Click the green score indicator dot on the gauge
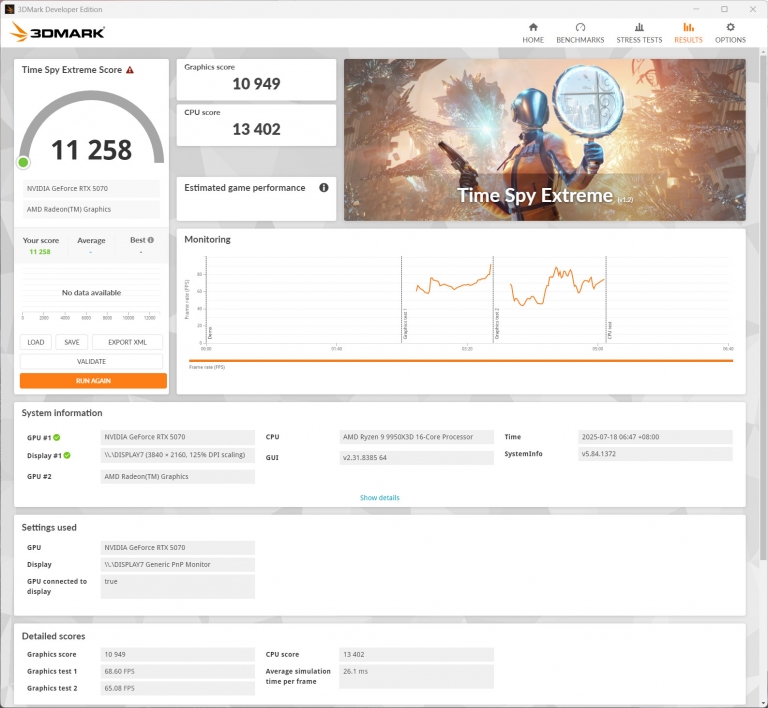The image size is (768, 708). click(23, 163)
